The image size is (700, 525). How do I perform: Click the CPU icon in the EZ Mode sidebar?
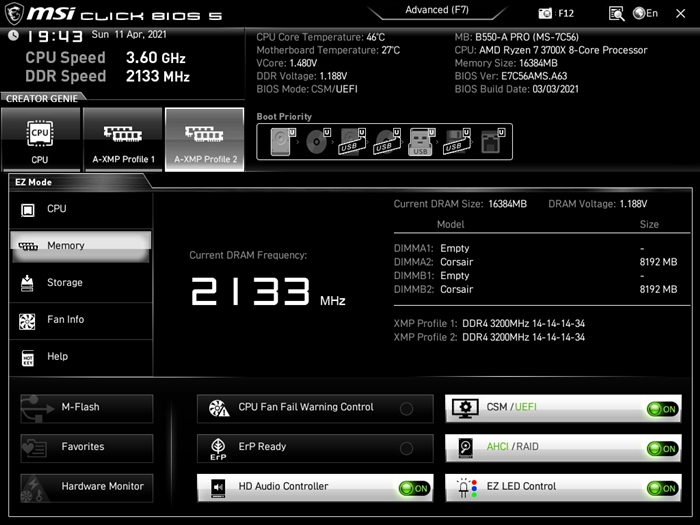click(28, 209)
